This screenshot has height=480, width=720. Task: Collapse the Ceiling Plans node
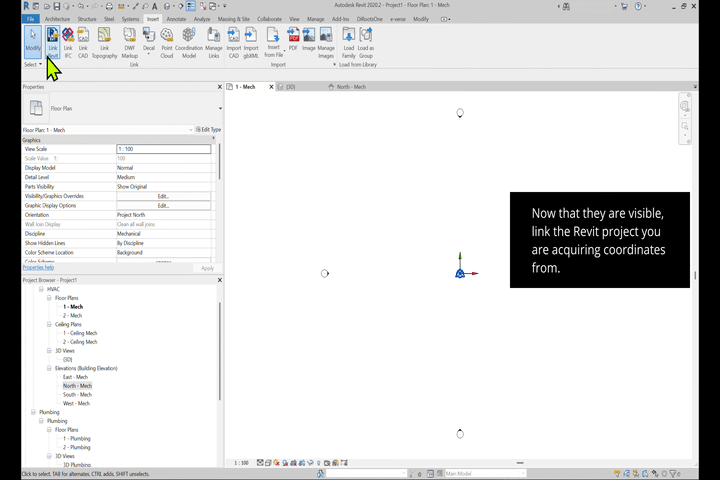pyautogui.click(x=49, y=324)
